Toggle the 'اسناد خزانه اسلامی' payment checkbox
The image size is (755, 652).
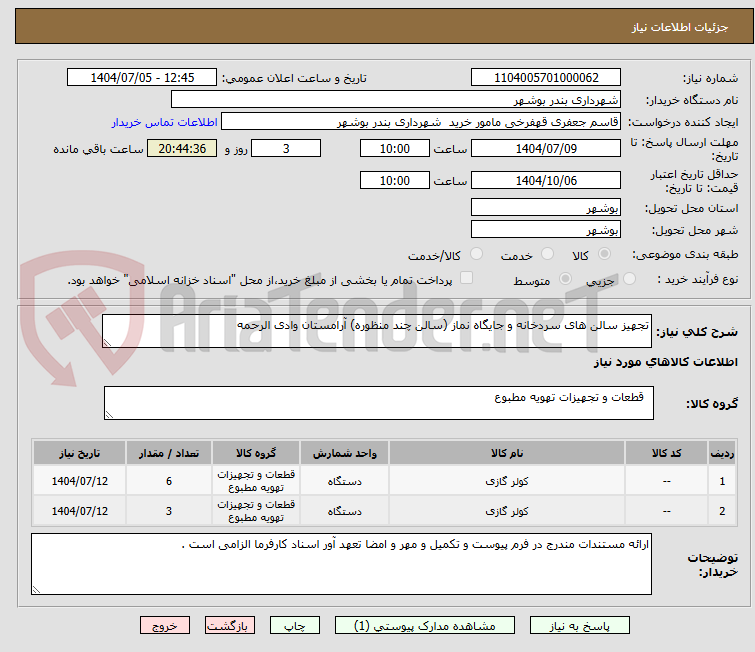point(465,279)
